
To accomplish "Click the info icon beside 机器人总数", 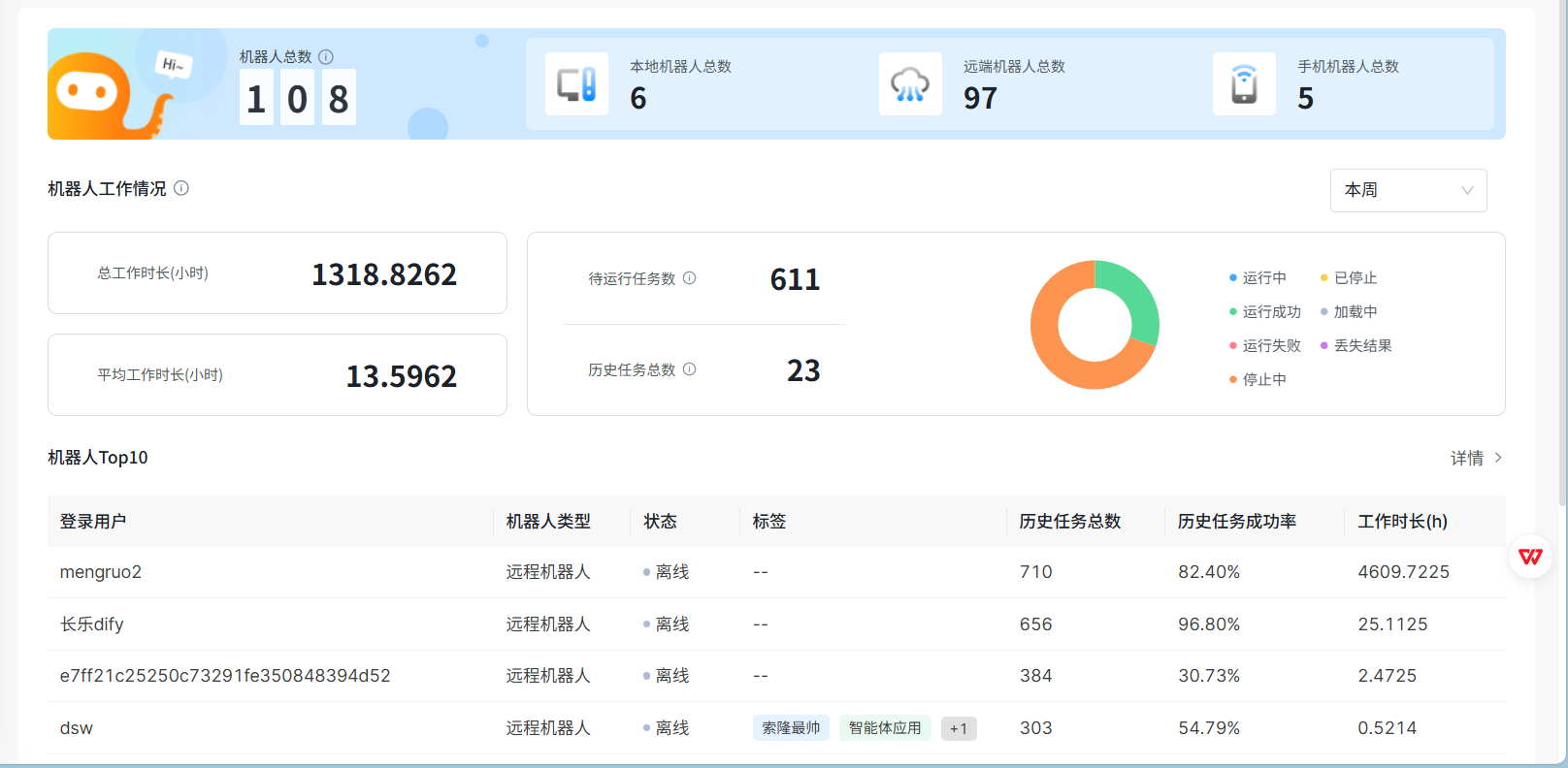I will coord(326,57).
